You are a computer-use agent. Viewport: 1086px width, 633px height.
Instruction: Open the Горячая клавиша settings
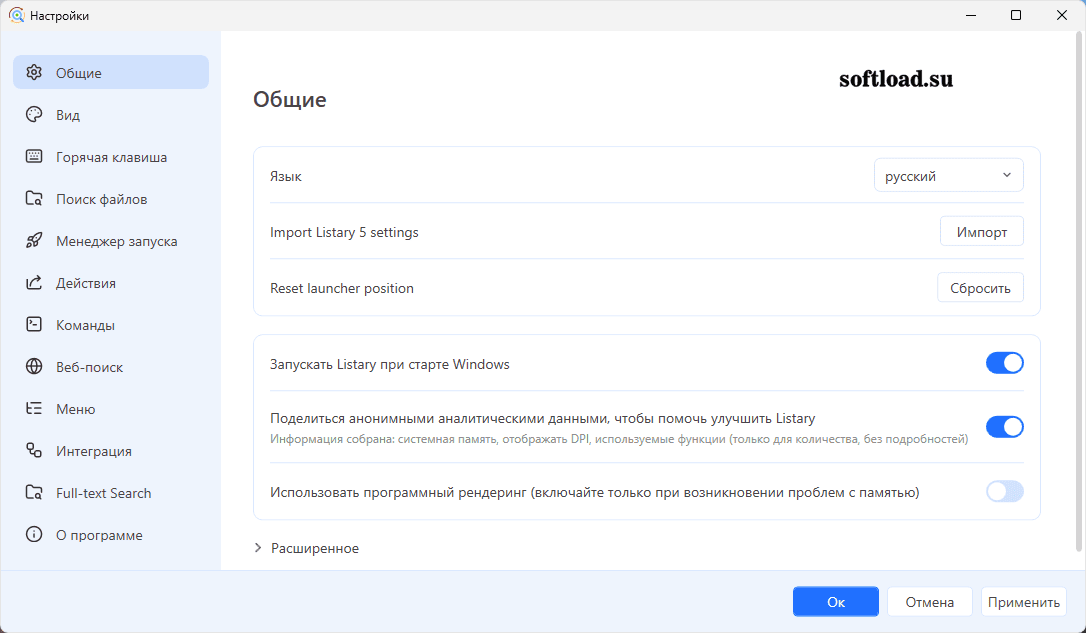click(111, 157)
